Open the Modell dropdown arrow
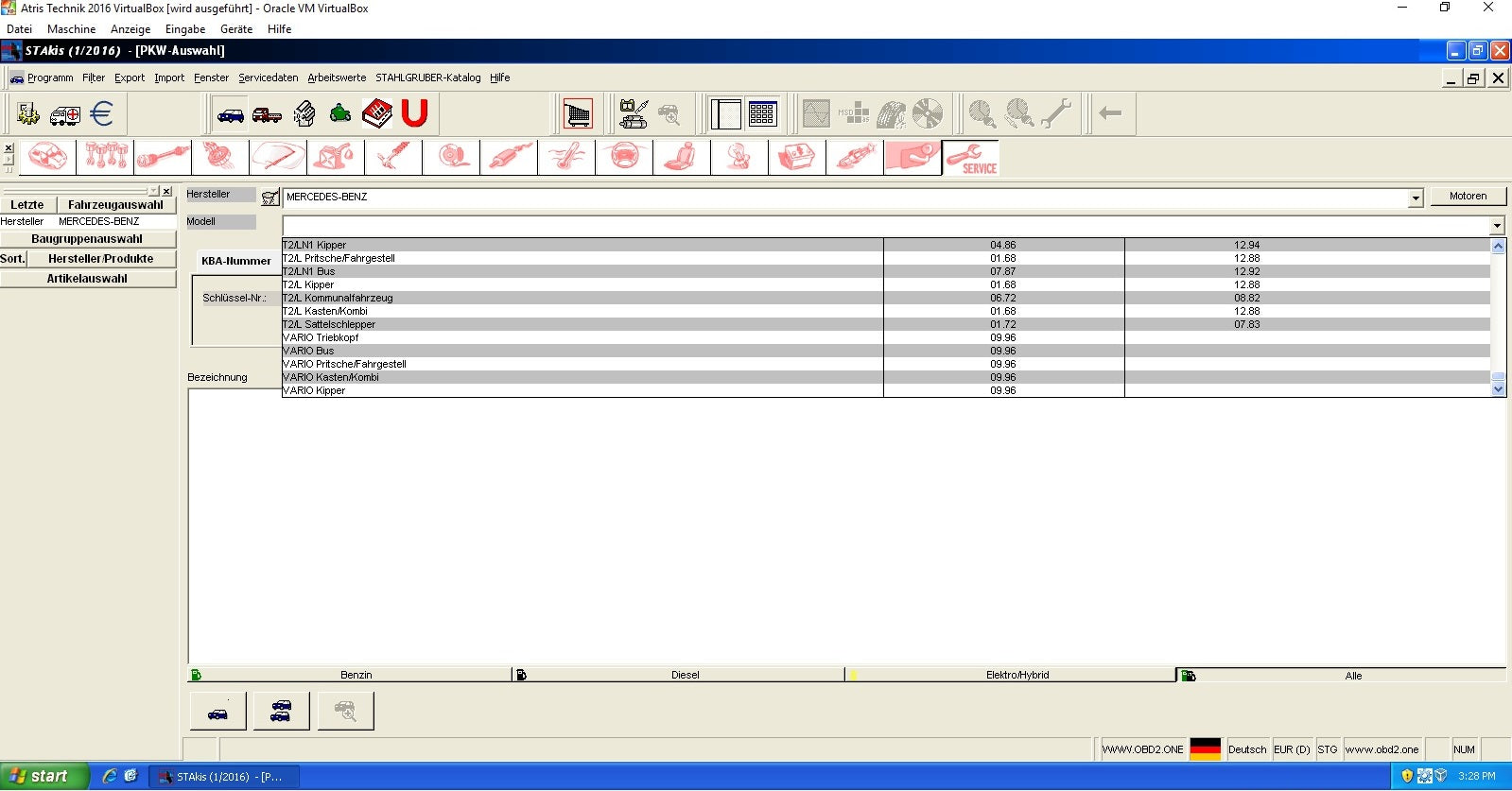1512x791 pixels. [1496, 226]
